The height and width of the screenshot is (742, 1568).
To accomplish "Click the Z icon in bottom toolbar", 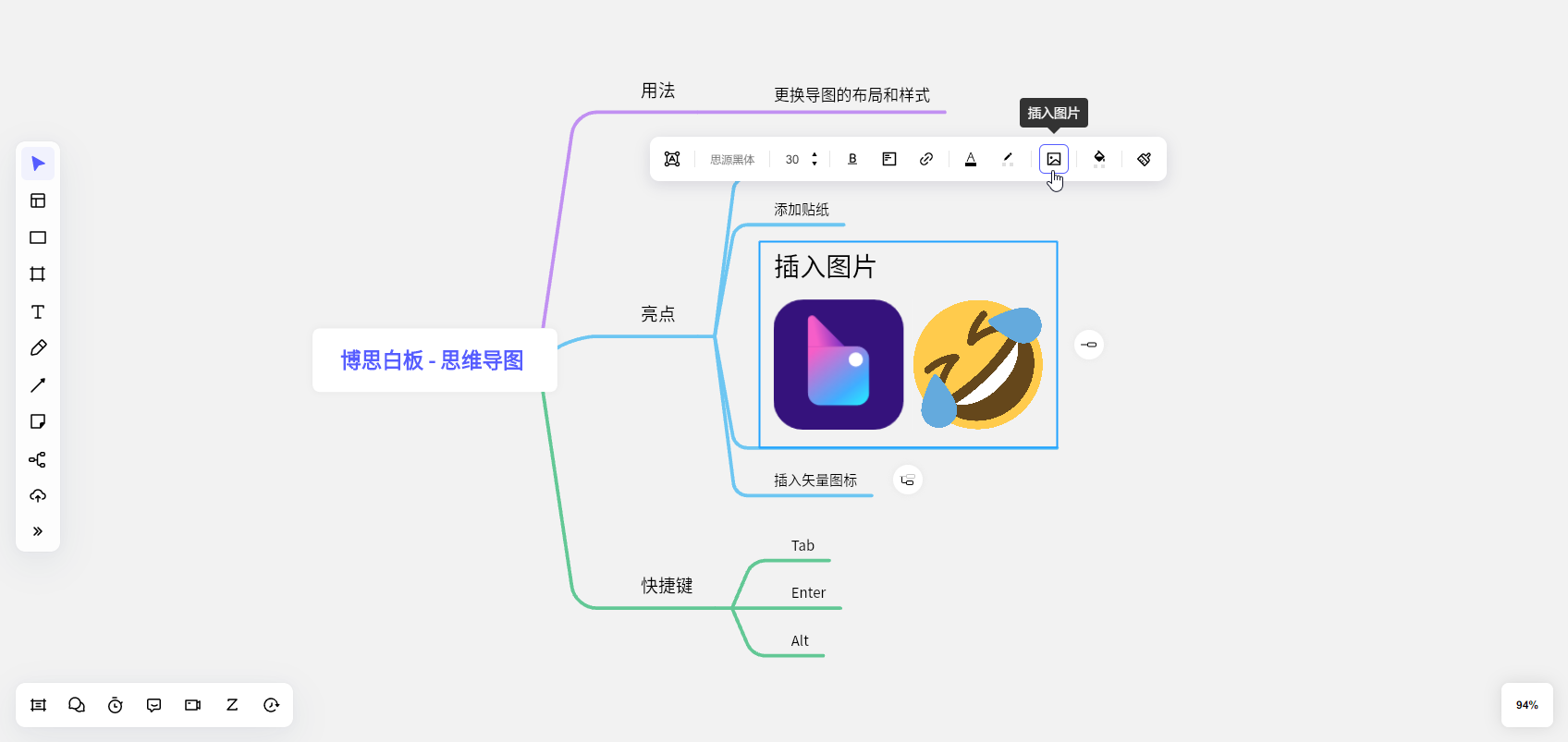I will click(x=232, y=705).
